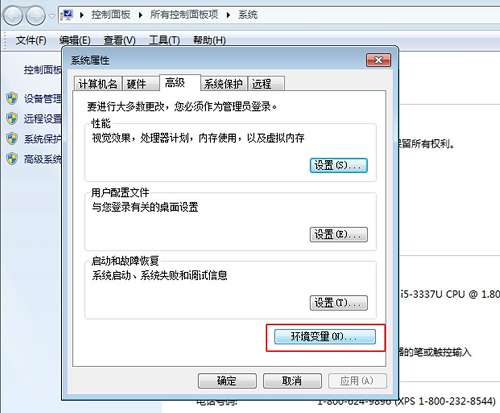Close the 系统属性 dialog with red X
The height and width of the screenshot is (413, 500).
[x=378, y=60]
